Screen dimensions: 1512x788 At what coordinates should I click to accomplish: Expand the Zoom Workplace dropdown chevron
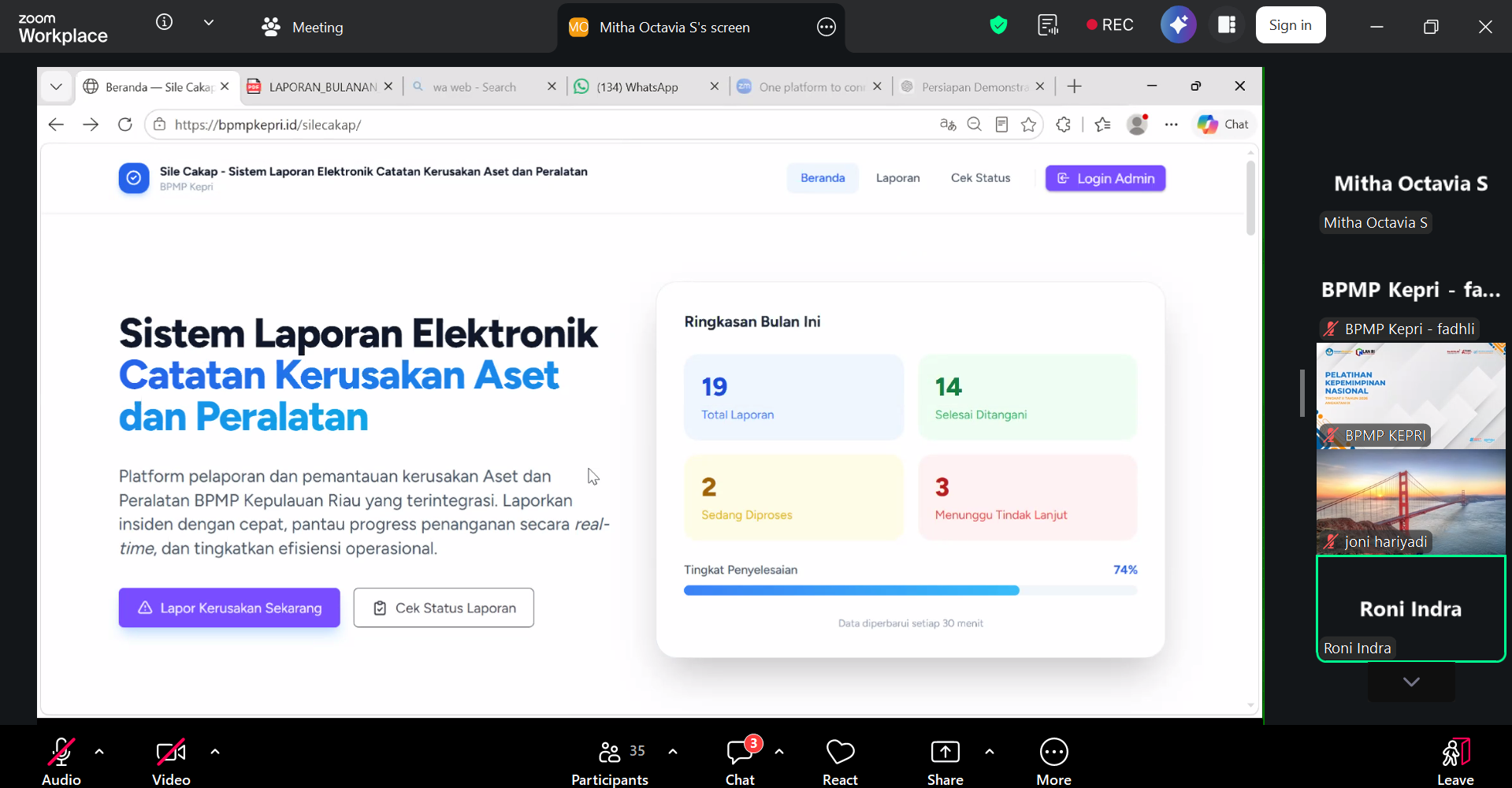click(209, 23)
